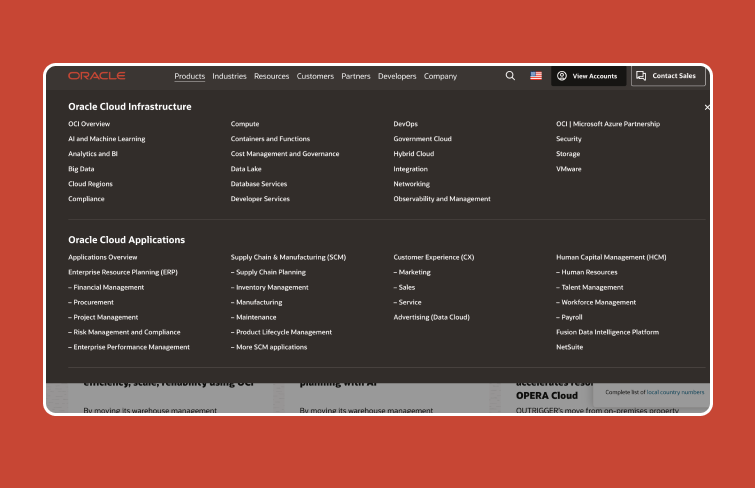The image size is (755, 488).
Task: Open the Service link under CX
Action: (407, 303)
